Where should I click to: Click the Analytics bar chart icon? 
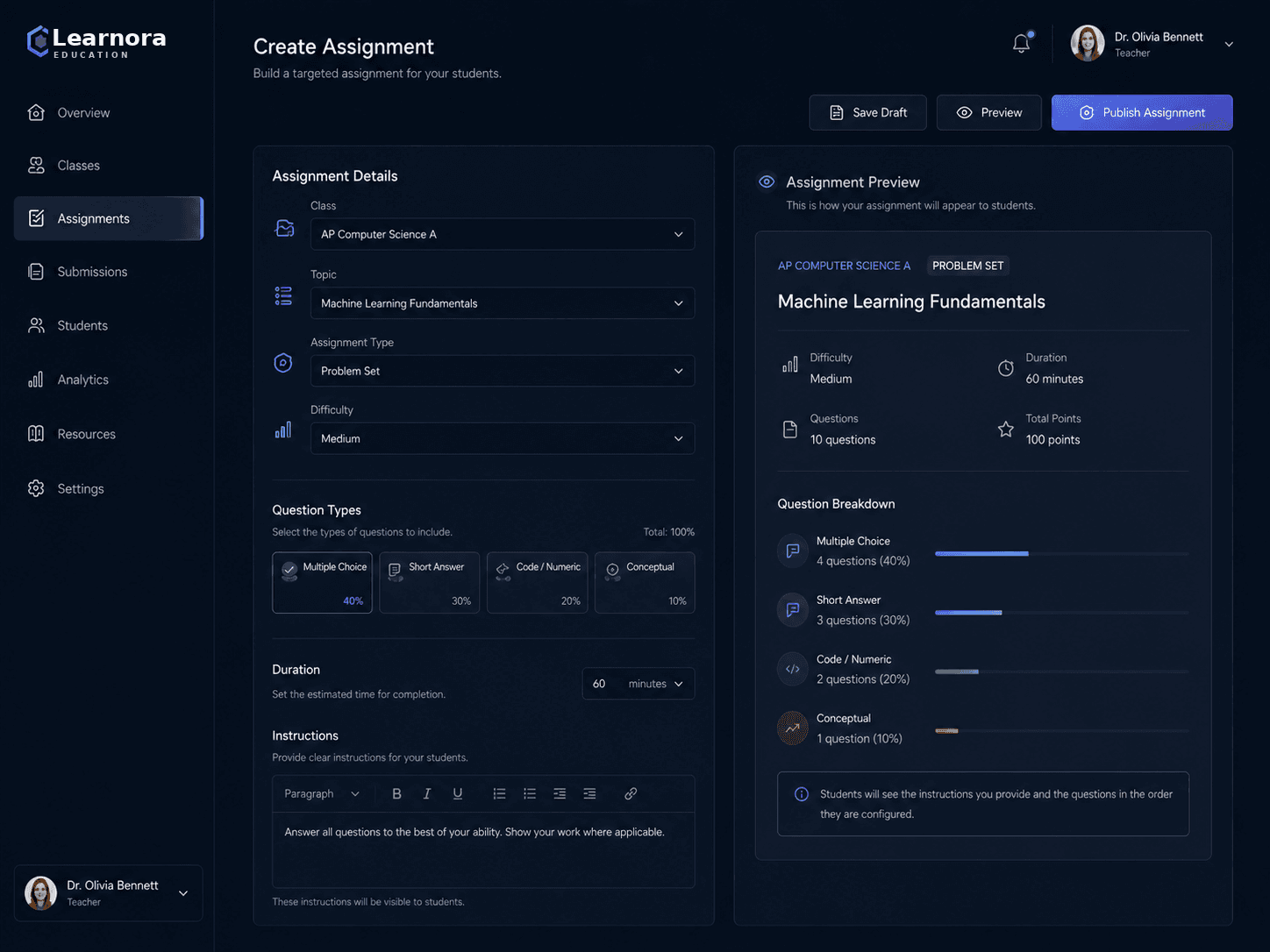pyautogui.click(x=36, y=380)
